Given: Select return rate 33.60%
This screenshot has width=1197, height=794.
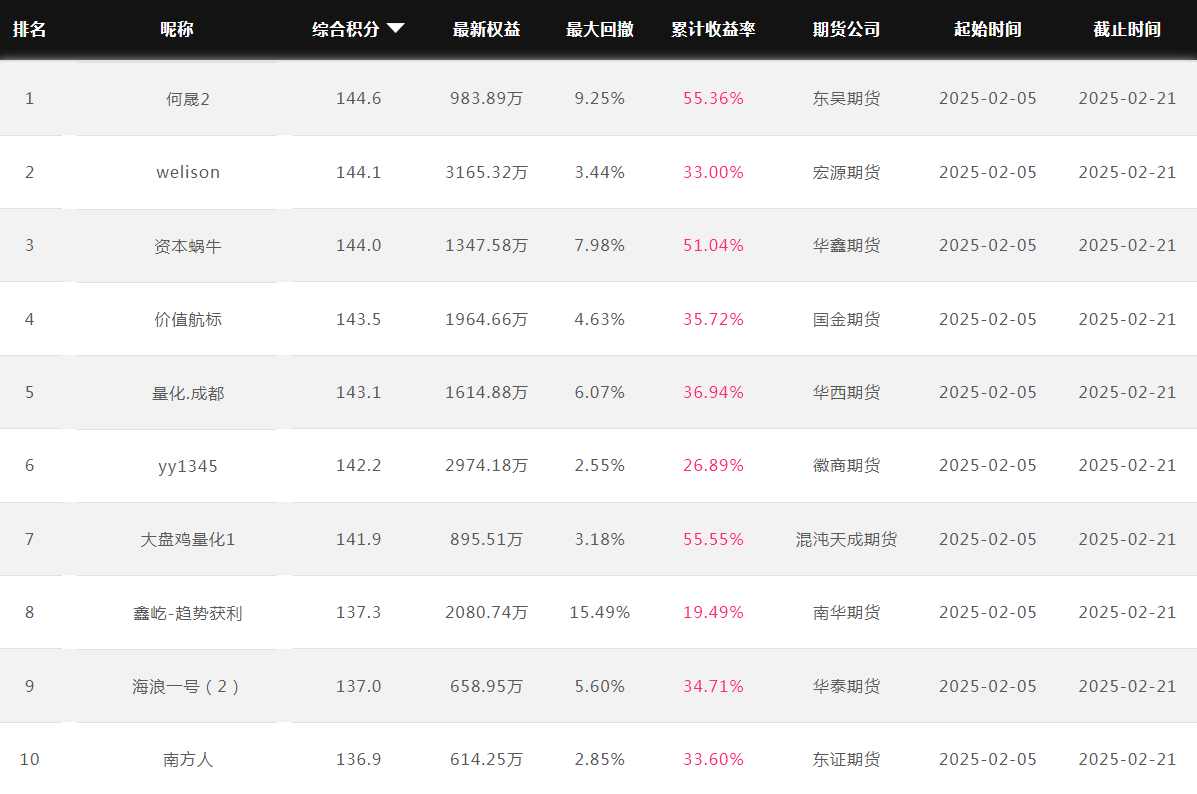Looking at the screenshot, I should tap(714, 760).
